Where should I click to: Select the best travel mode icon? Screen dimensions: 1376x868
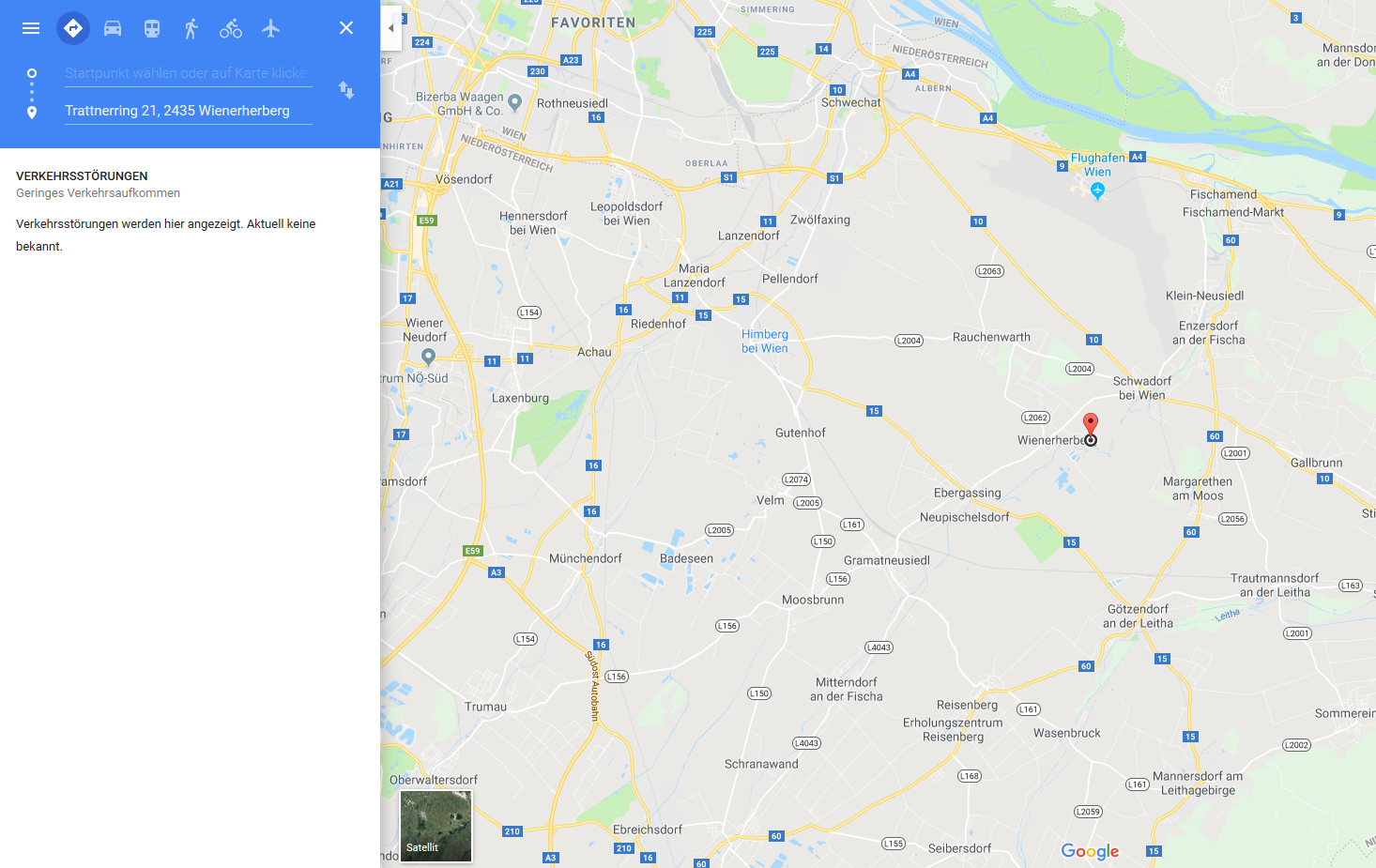[x=73, y=28]
